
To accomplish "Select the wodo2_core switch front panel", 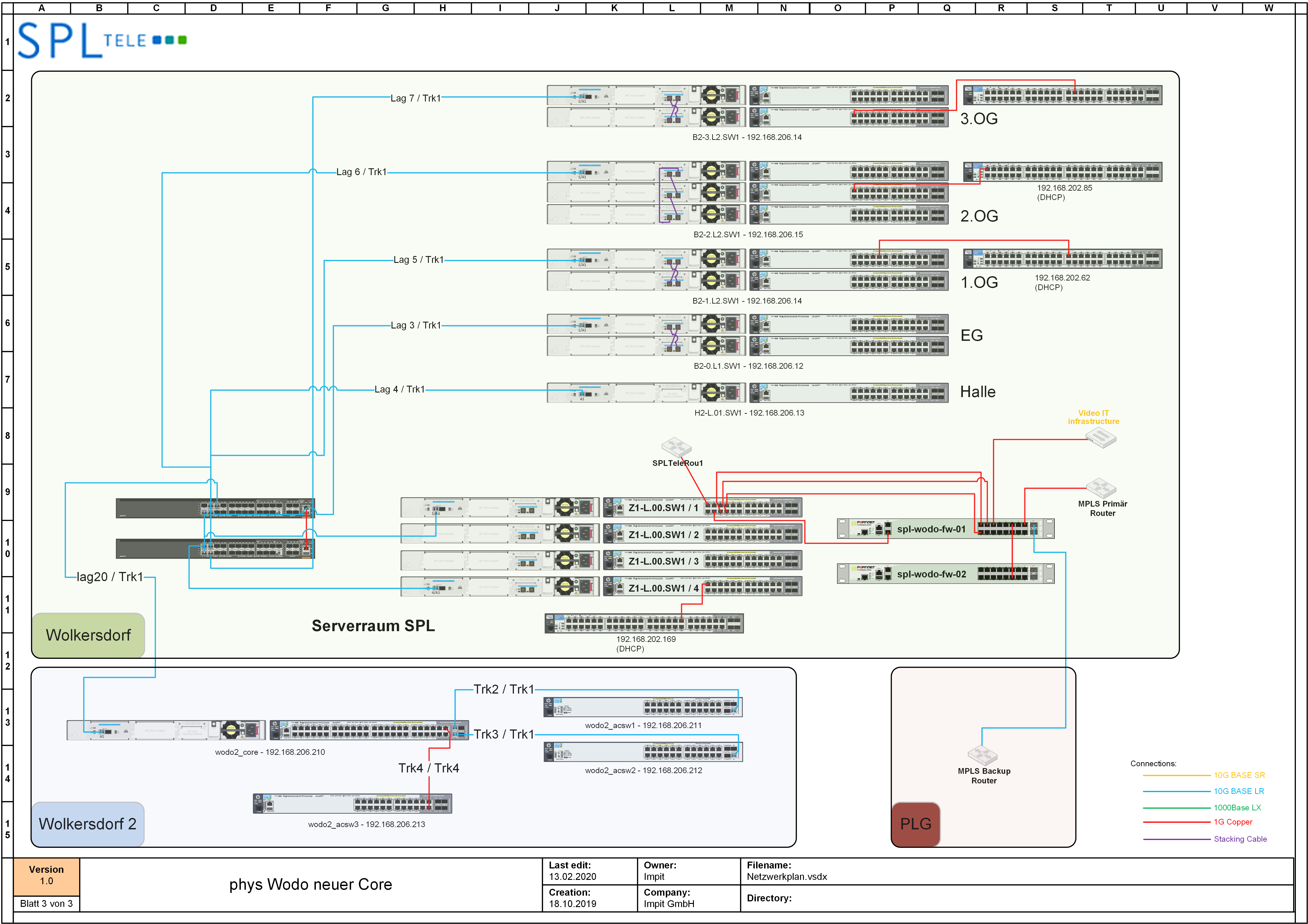I will pyautogui.click(x=369, y=730).
